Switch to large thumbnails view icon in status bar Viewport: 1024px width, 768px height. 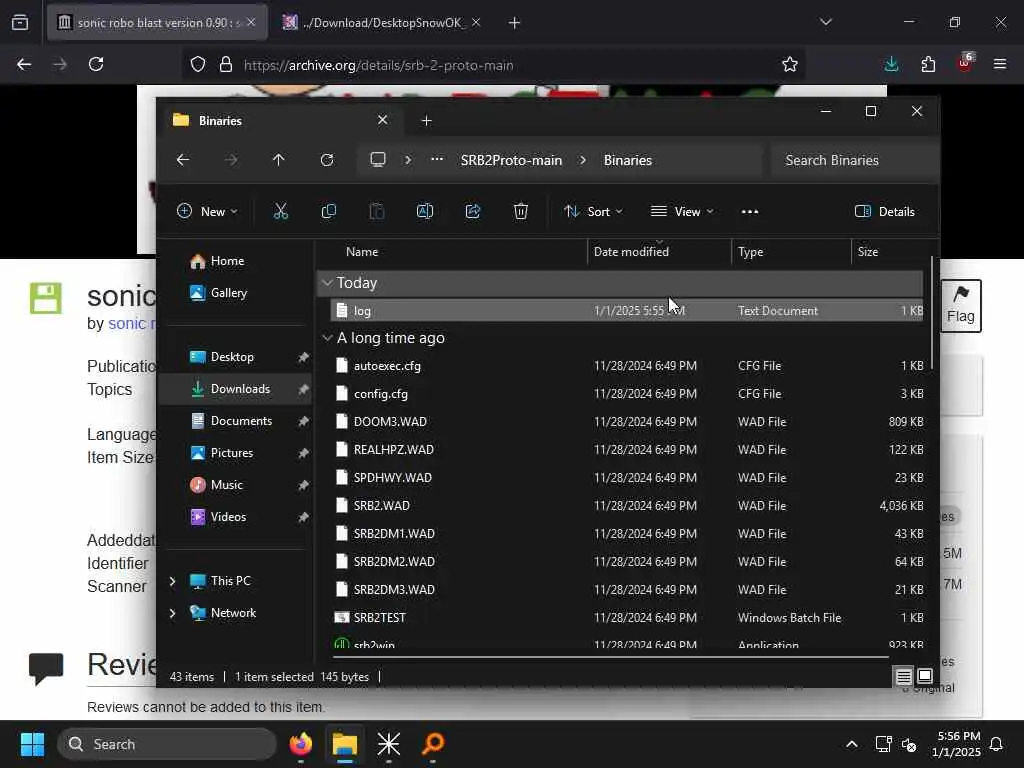pyautogui.click(x=925, y=676)
